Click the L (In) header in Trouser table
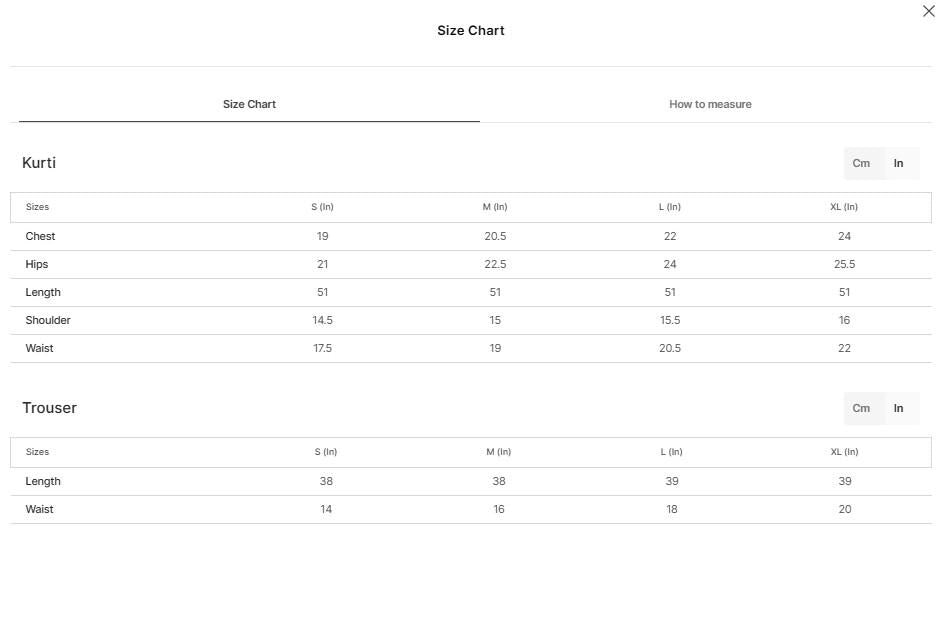Image resolution: width=941 pixels, height=628 pixels. click(x=672, y=451)
